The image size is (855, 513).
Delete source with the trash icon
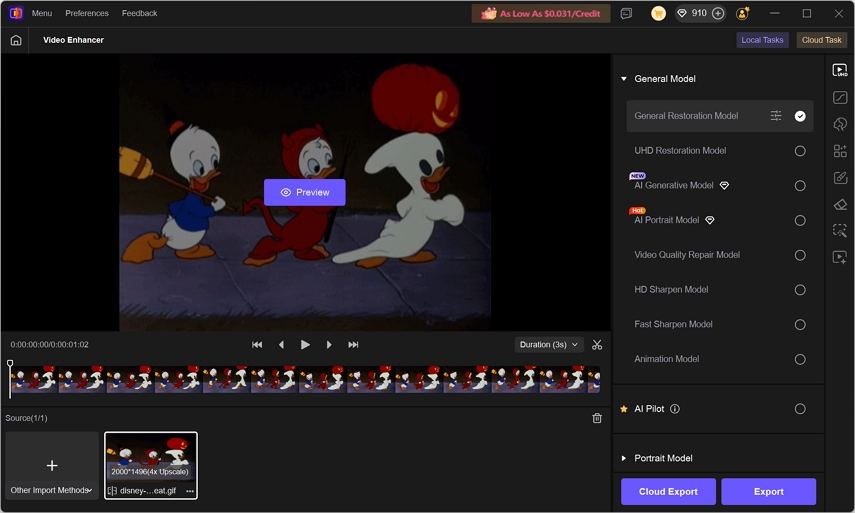coord(597,418)
